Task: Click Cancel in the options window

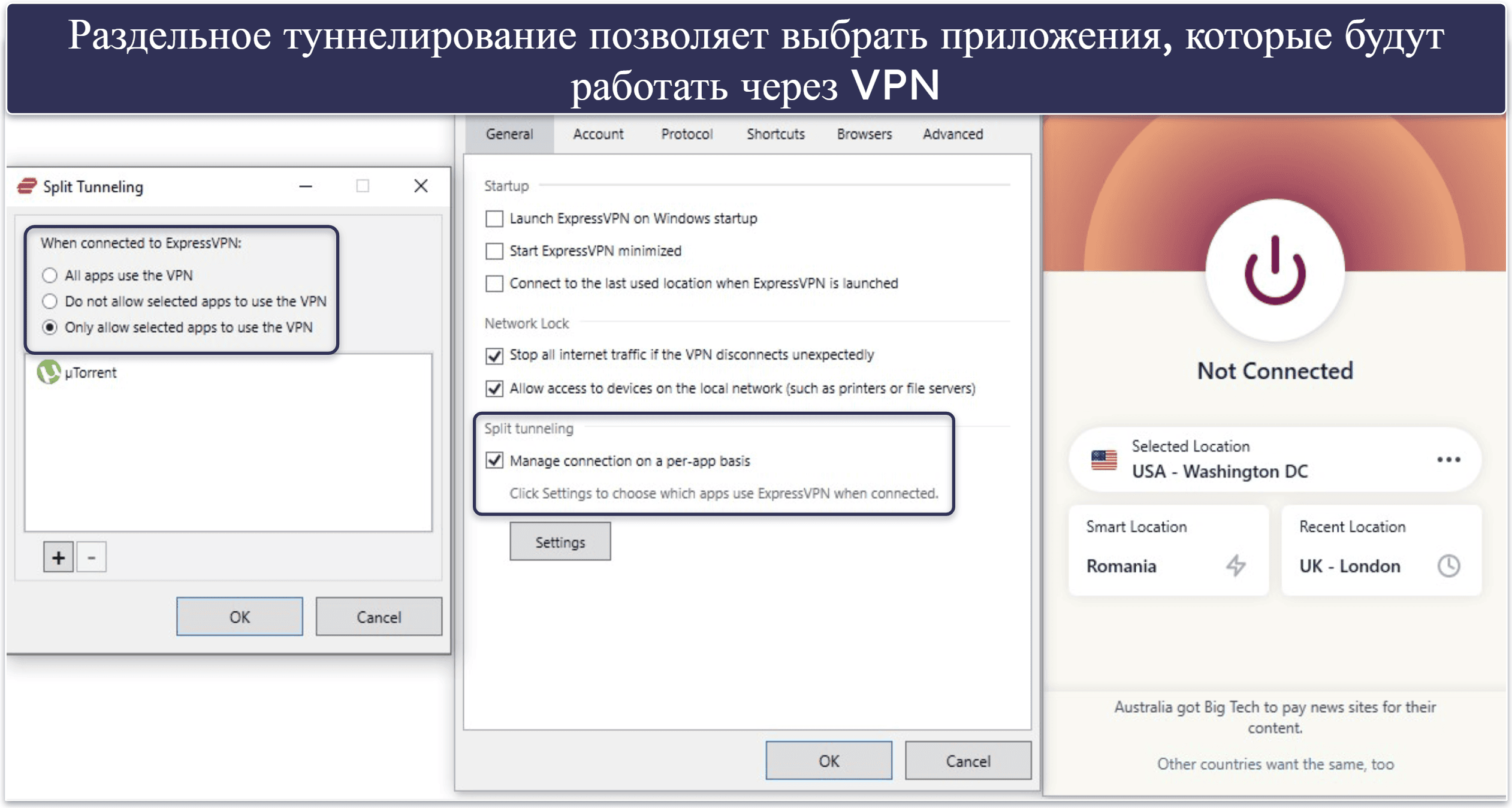Action: 968,761
